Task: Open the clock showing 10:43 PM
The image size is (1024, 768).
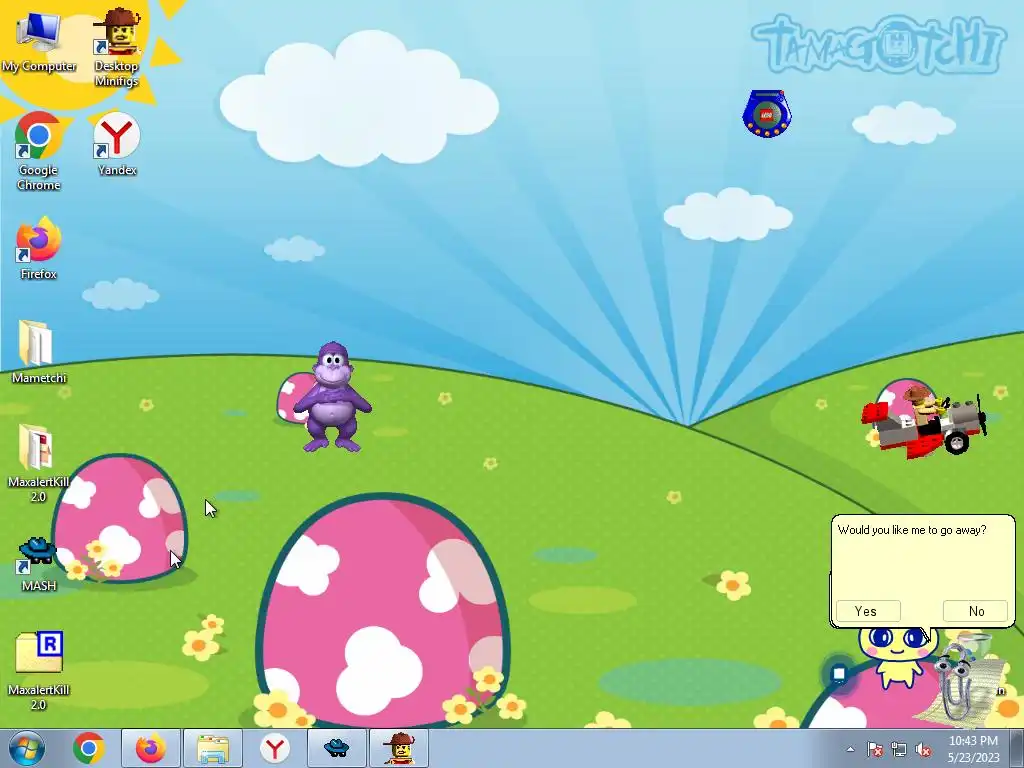Action: click(973, 748)
